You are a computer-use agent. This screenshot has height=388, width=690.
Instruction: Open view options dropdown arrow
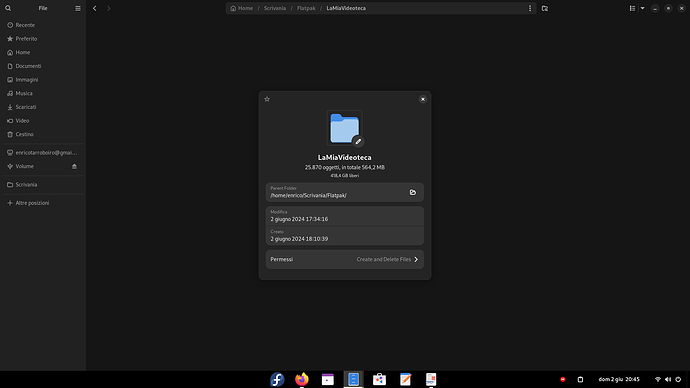click(x=642, y=8)
